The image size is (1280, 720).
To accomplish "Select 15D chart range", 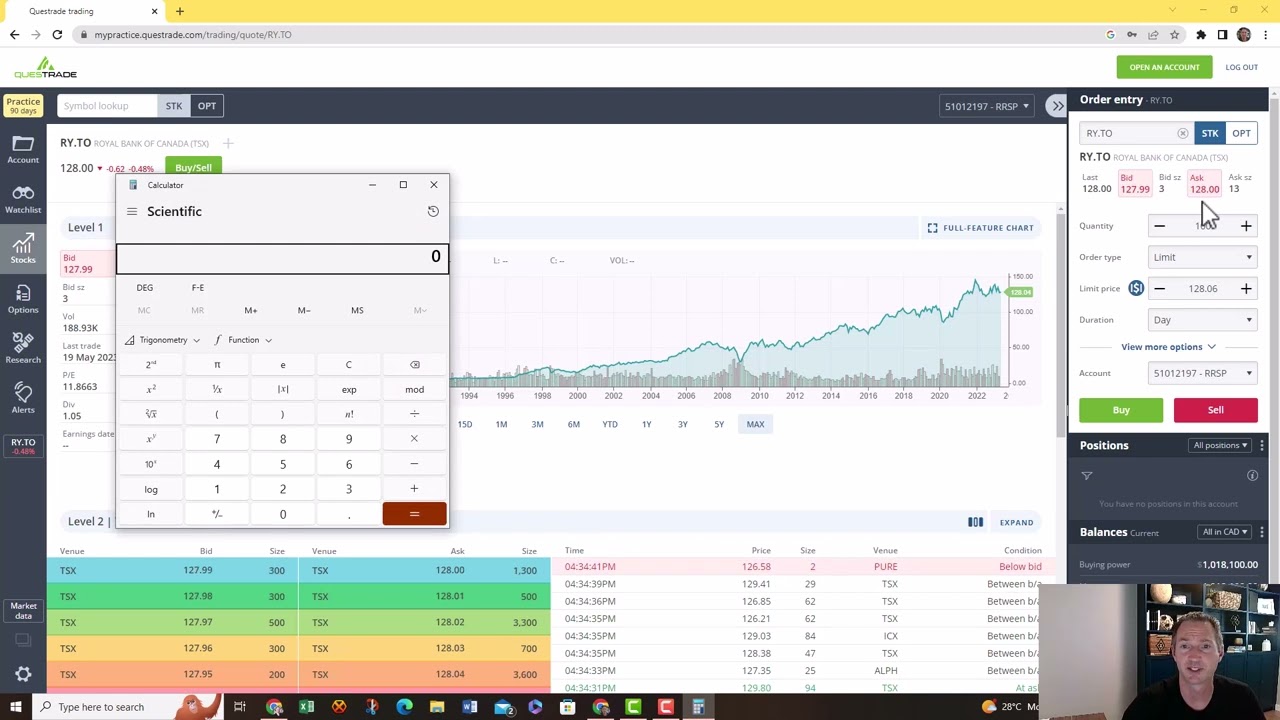I will coord(465,424).
